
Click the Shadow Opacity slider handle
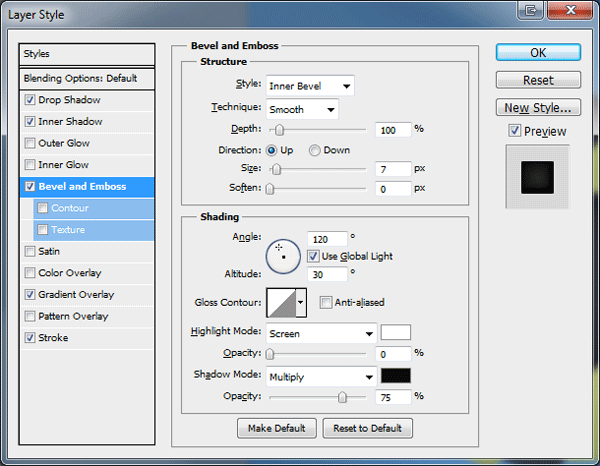pyautogui.click(x=342, y=397)
